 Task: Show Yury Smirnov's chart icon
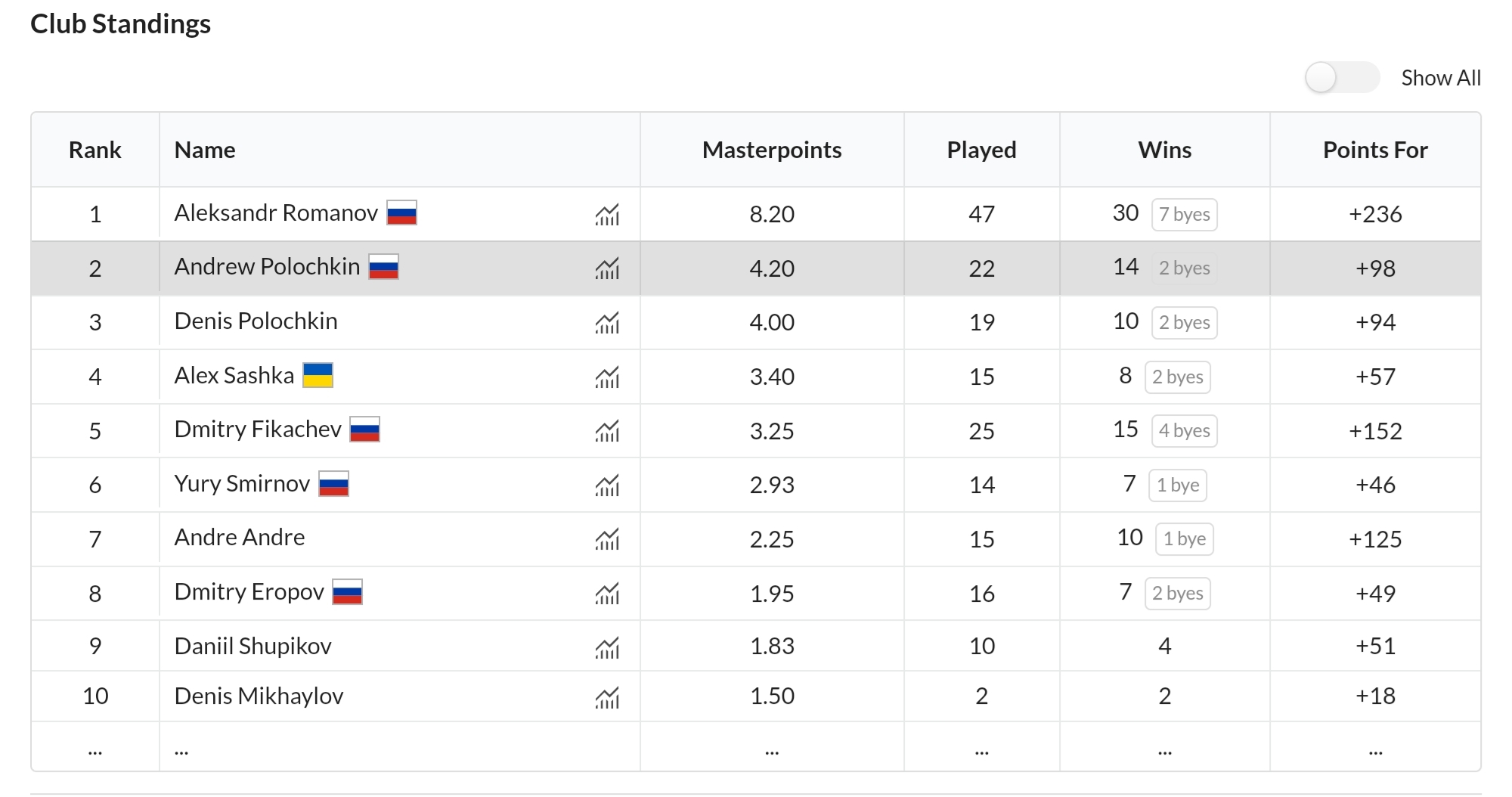pyautogui.click(x=607, y=485)
